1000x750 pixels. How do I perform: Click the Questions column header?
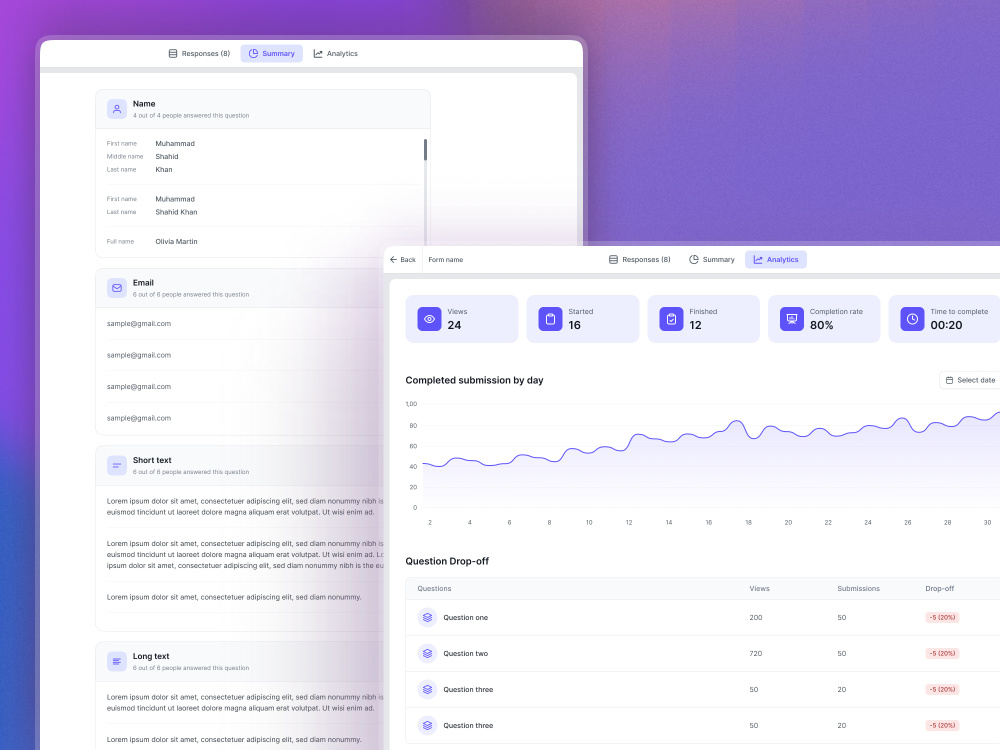(434, 589)
